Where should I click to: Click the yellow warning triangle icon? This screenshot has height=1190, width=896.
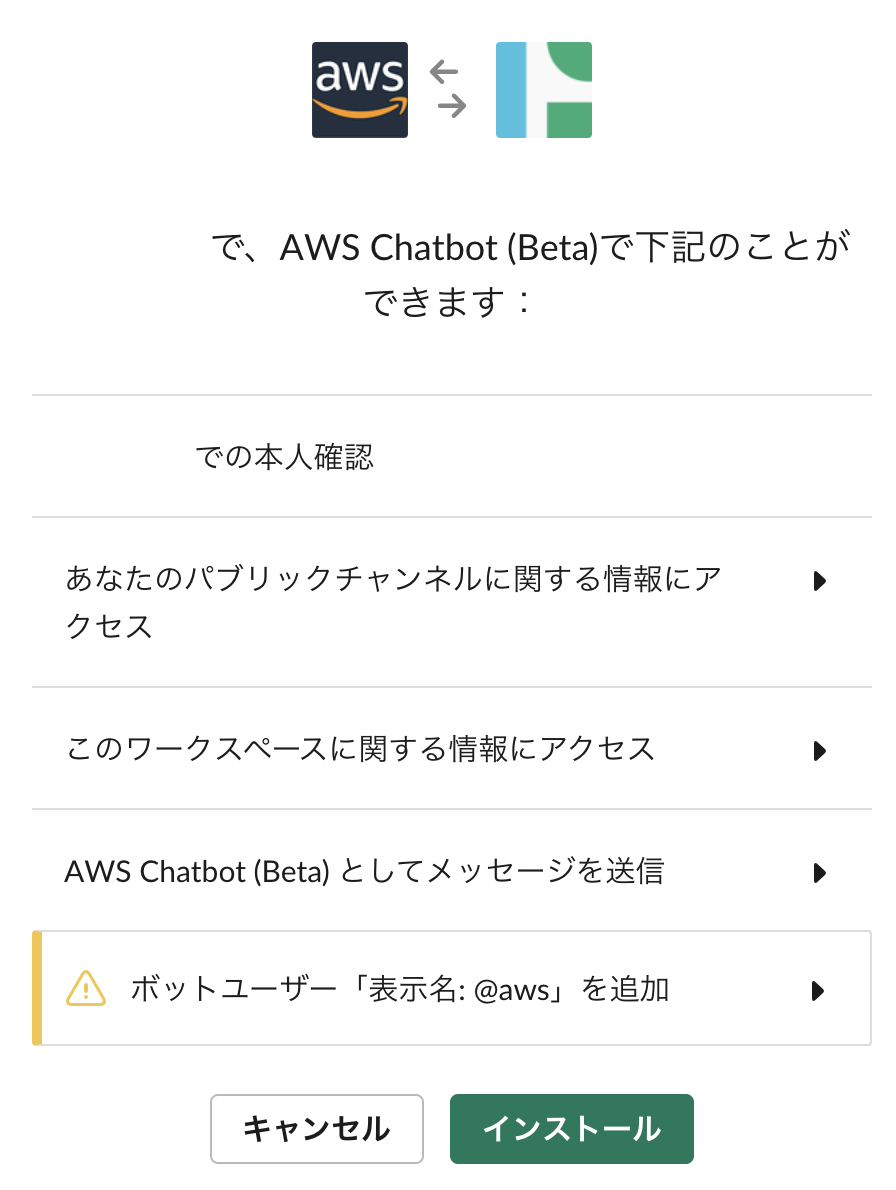[x=86, y=990]
